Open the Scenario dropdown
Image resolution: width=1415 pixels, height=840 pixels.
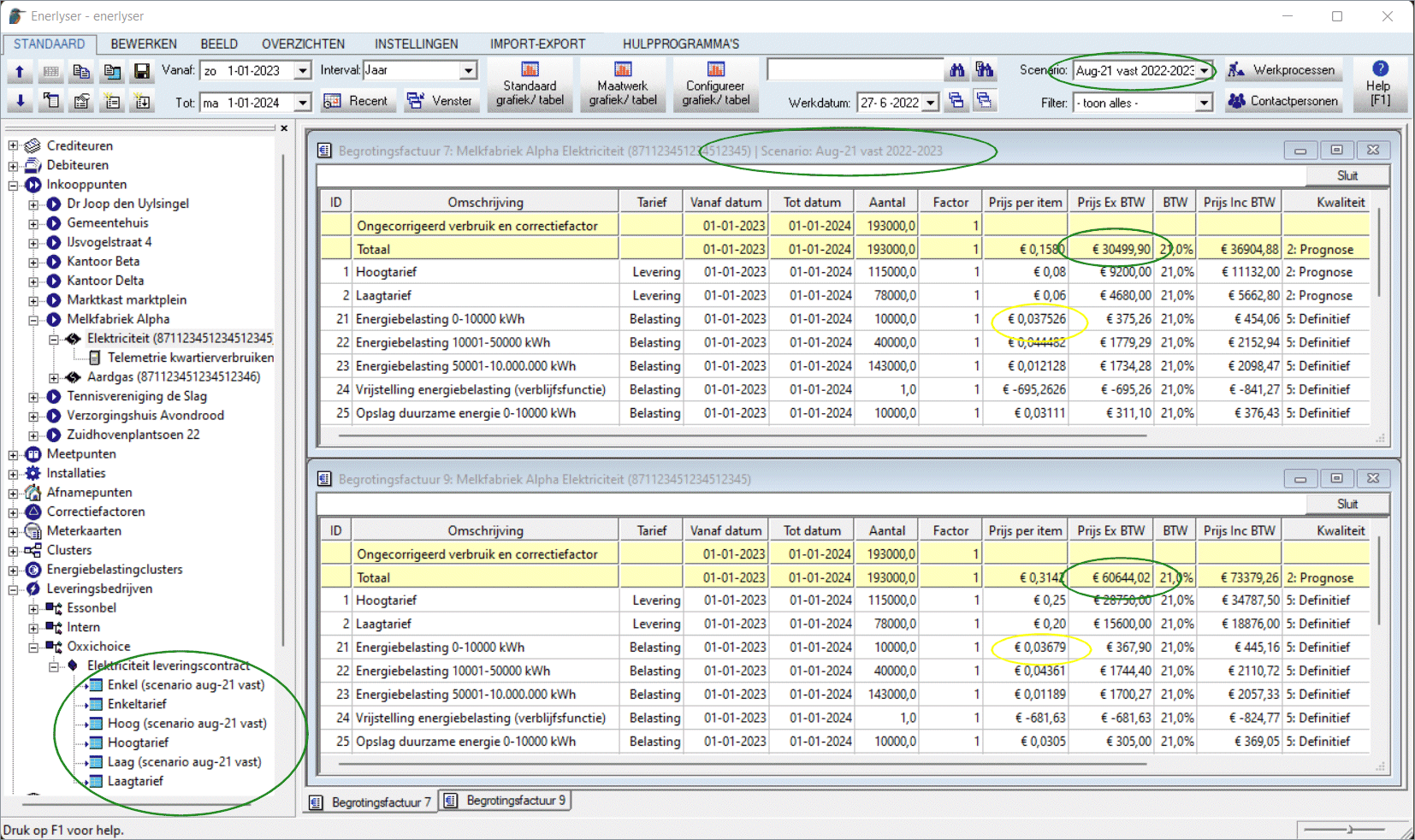1205,71
